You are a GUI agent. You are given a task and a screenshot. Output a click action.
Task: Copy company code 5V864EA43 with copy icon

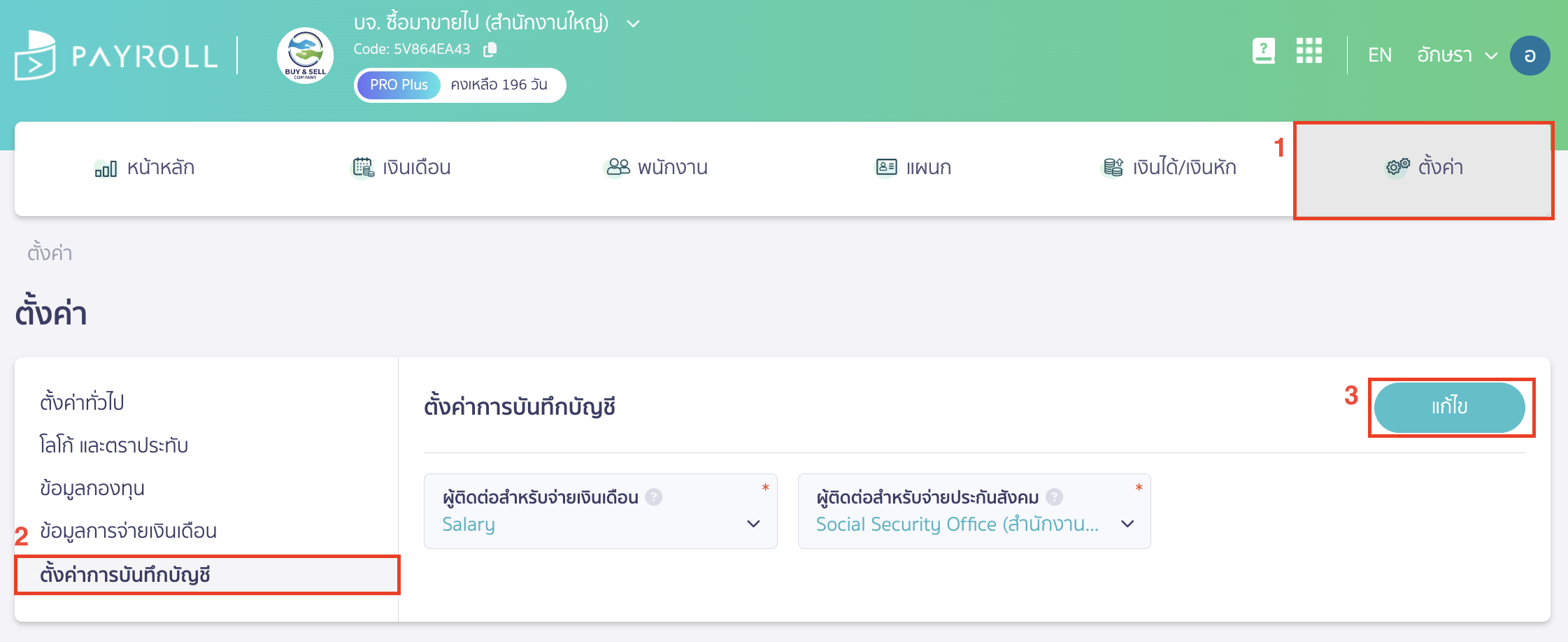click(490, 50)
